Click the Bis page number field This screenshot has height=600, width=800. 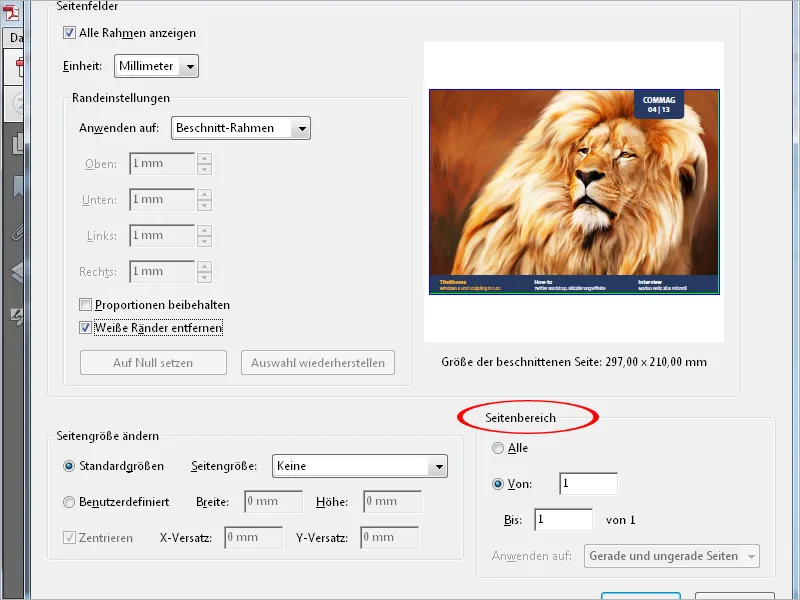tap(563, 519)
